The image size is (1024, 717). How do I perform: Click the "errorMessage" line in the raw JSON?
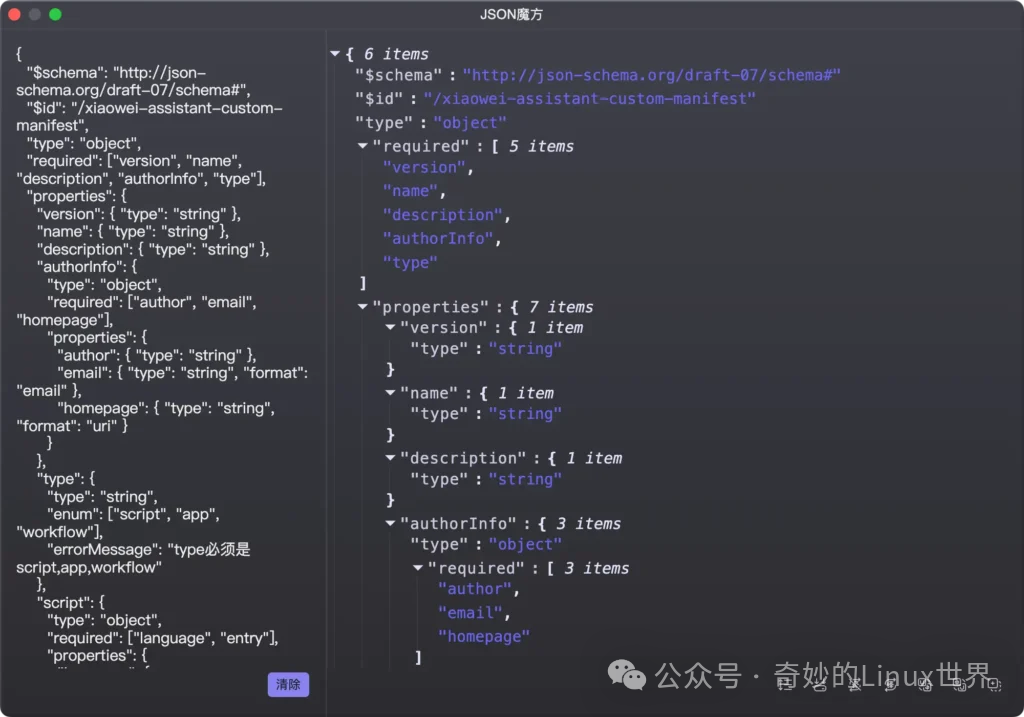coord(149,549)
